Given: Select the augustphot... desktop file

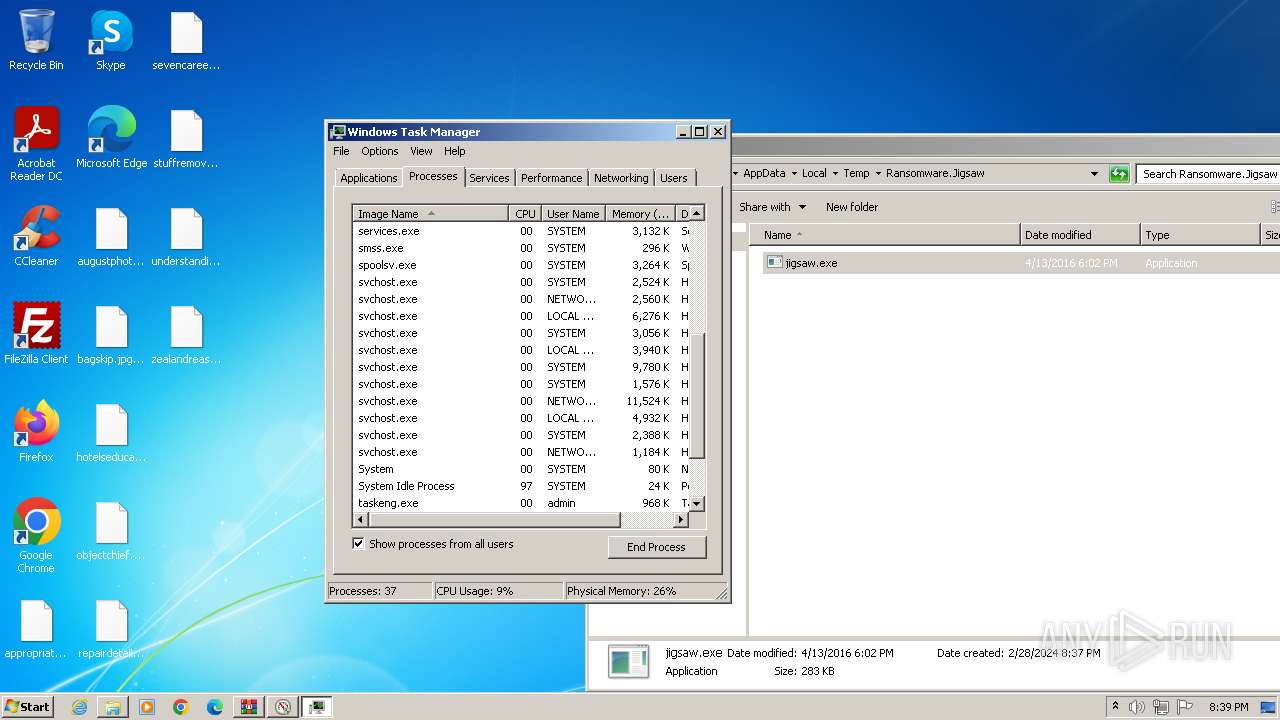Looking at the screenshot, I should tap(111, 236).
